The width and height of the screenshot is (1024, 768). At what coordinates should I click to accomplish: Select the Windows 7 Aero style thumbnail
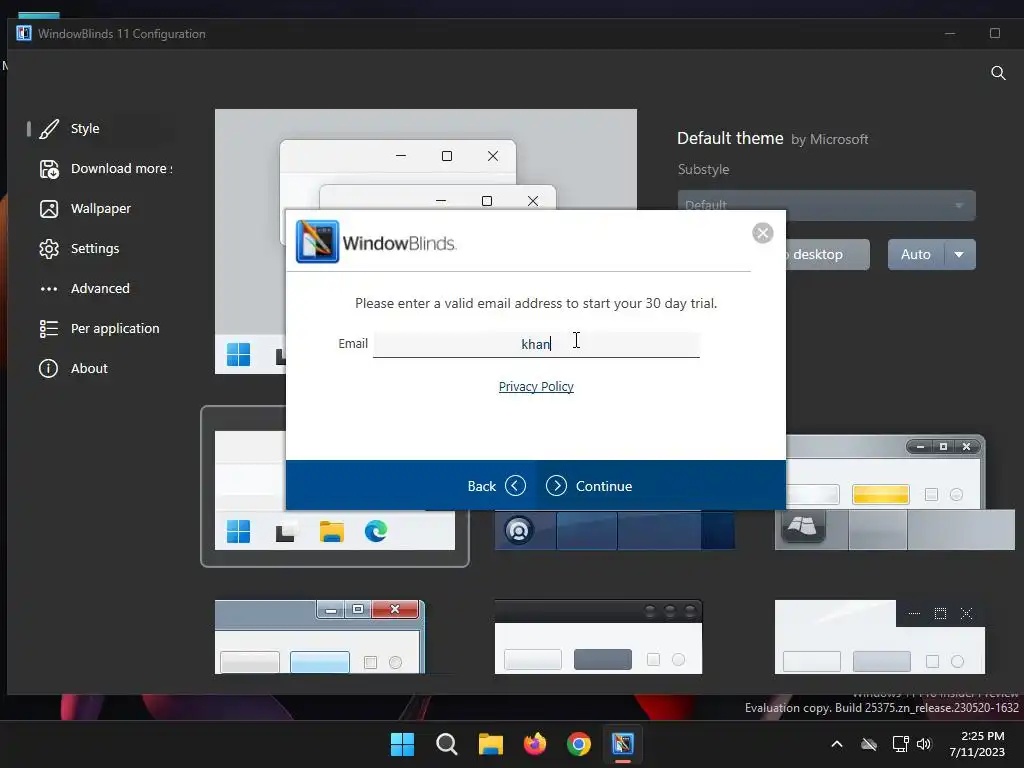[320, 637]
